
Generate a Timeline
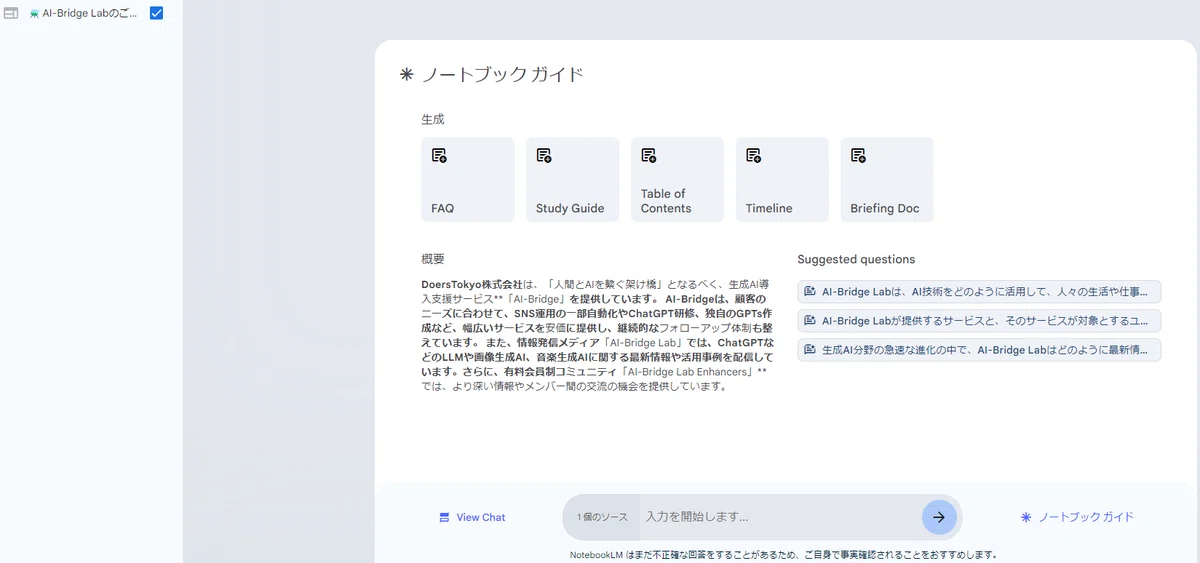(782, 180)
